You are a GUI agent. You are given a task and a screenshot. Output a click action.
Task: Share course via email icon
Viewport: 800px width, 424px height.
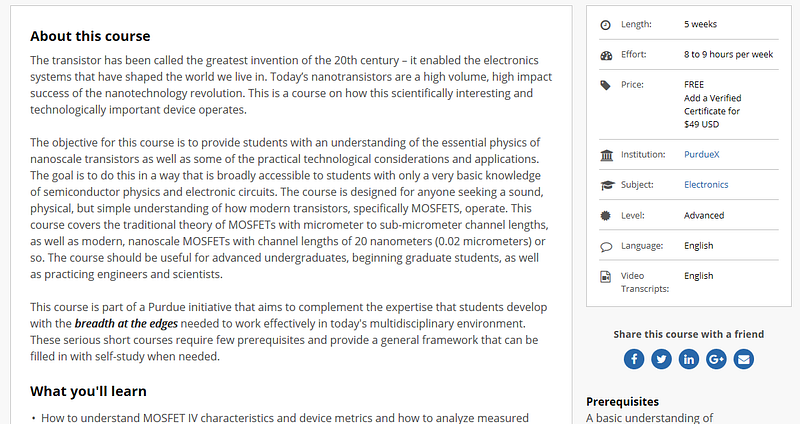[x=744, y=359]
